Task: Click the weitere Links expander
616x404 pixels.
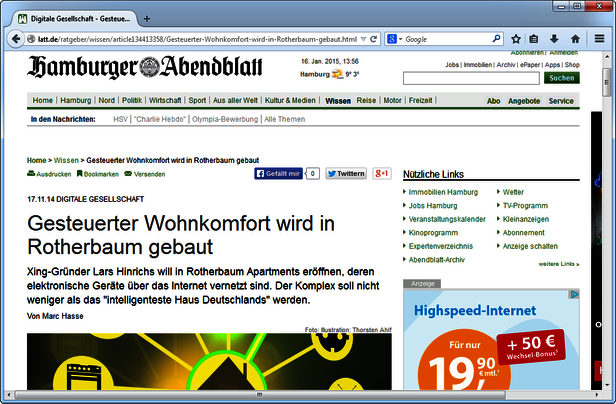Action: click(558, 264)
